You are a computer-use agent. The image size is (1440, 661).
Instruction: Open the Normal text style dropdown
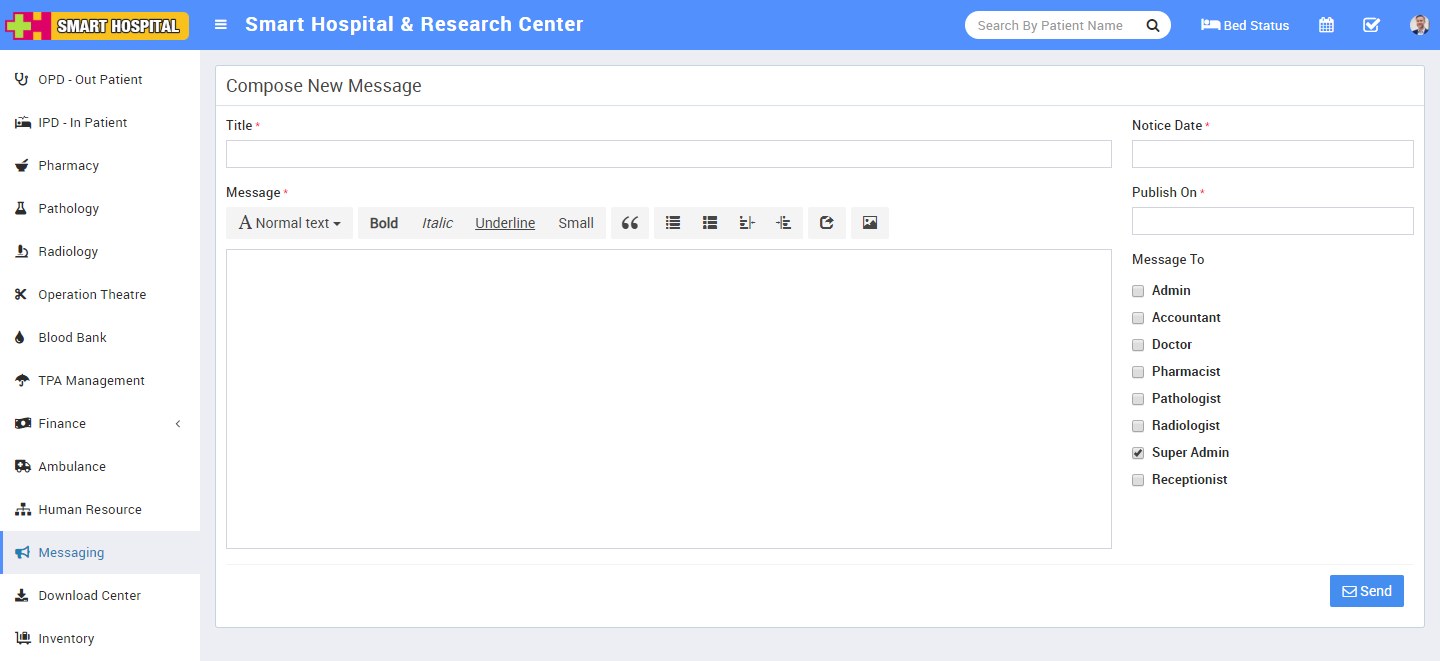point(289,223)
